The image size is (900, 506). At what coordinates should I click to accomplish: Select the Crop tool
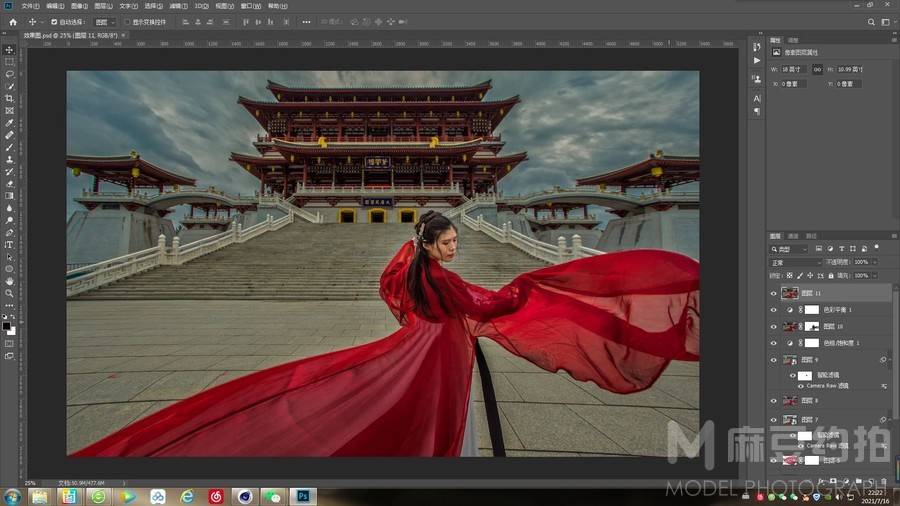coord(9,98)
